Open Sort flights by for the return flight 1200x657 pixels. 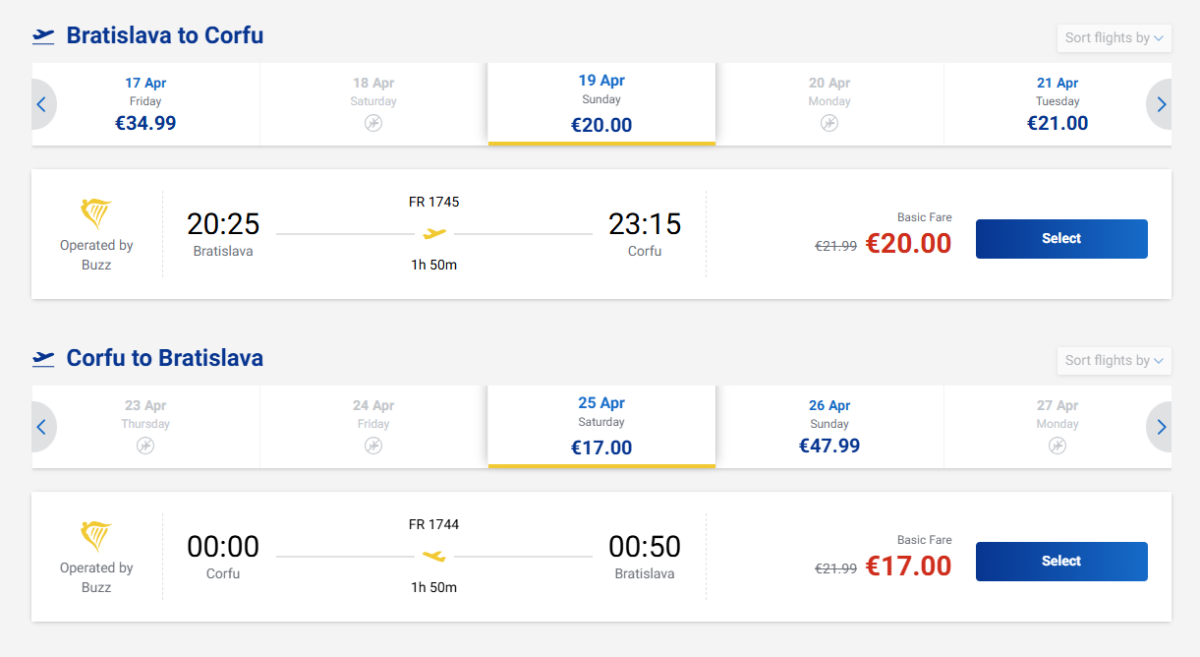[x=1113, y=361]
